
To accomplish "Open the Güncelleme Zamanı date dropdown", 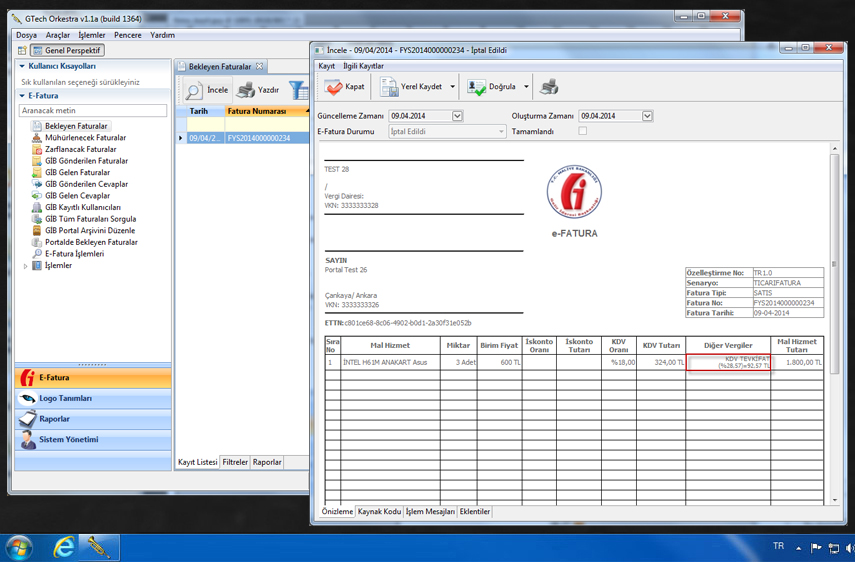I will [457, 116].
